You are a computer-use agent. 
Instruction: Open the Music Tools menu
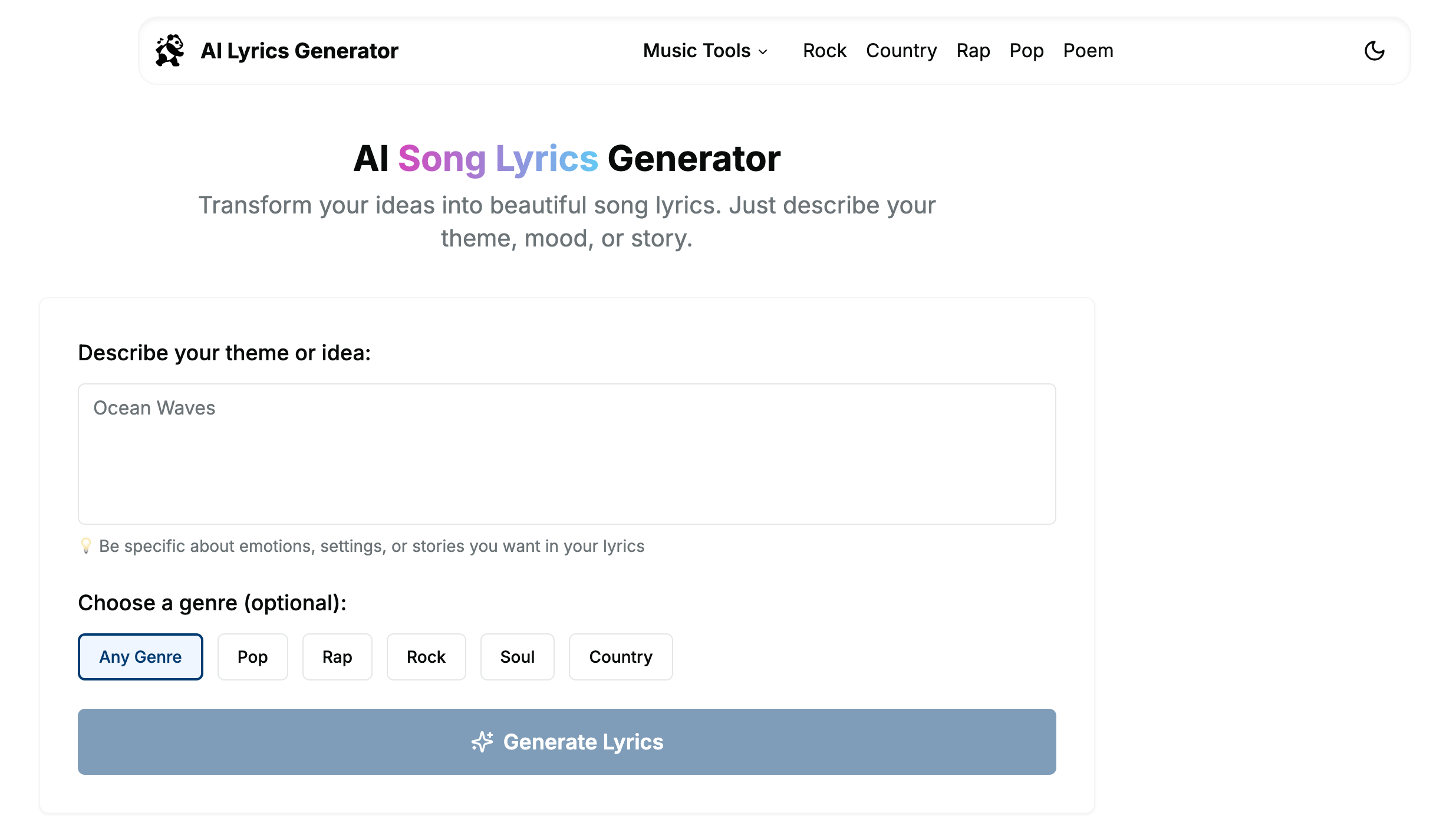(697, 51)
